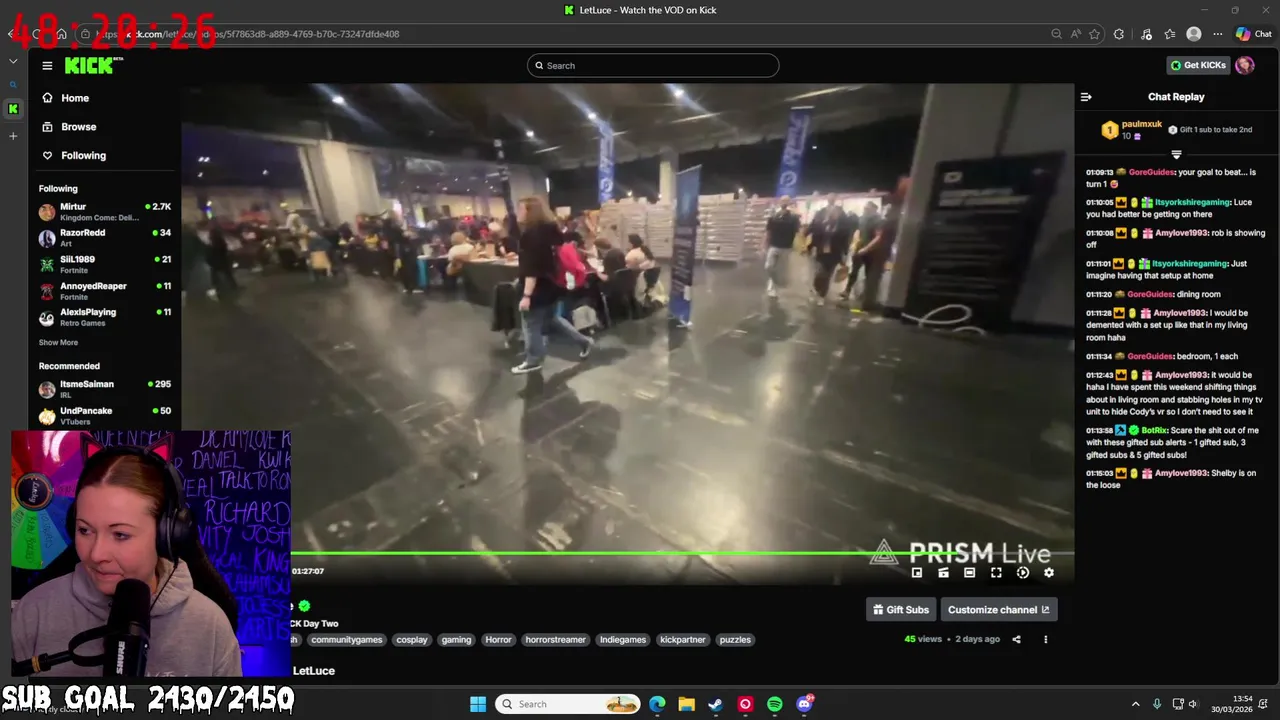Show hidden system tray icons
1280x720 pixels.
tap(1135, 704)
